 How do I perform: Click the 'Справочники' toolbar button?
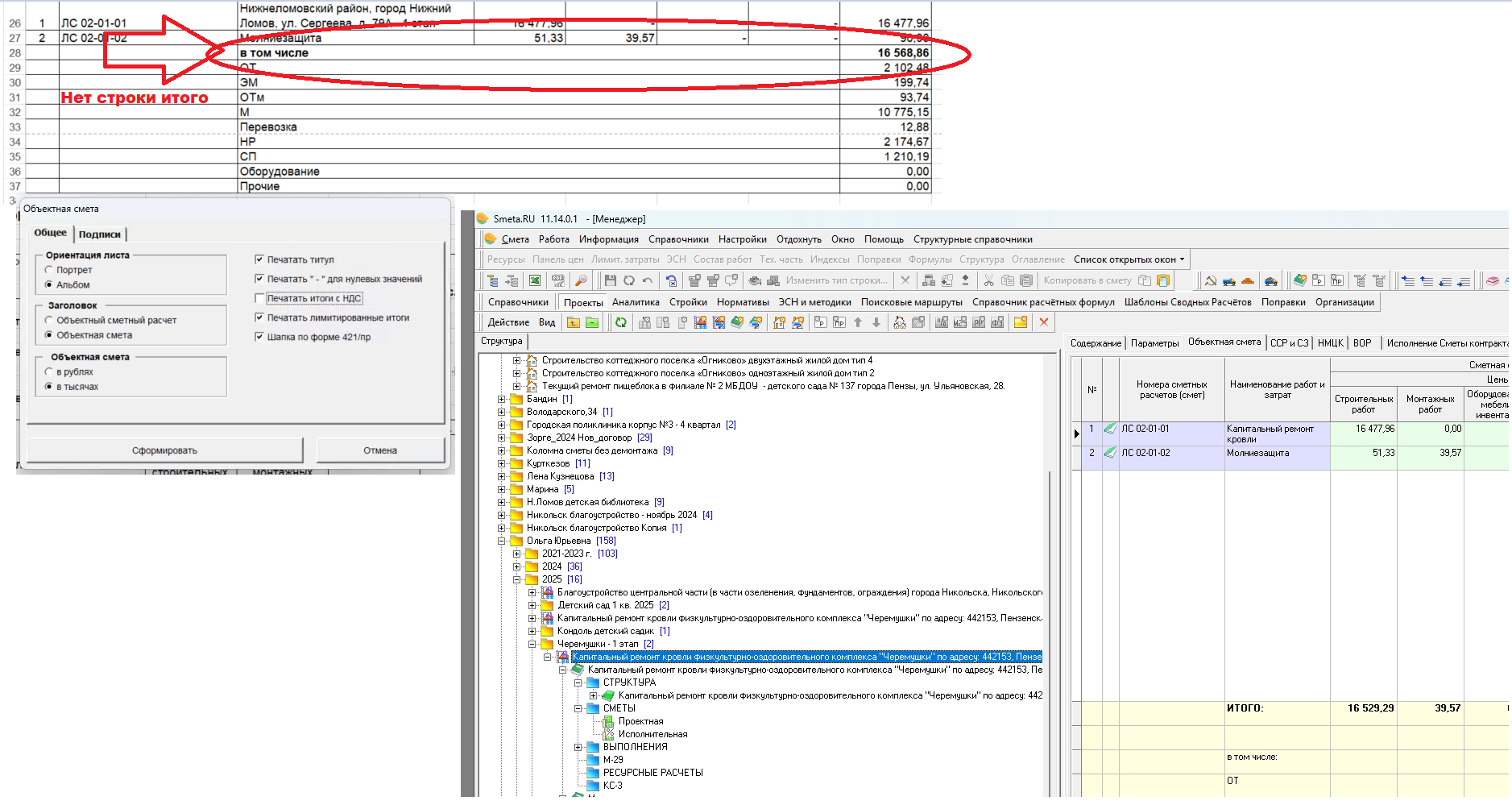point(518,302)
